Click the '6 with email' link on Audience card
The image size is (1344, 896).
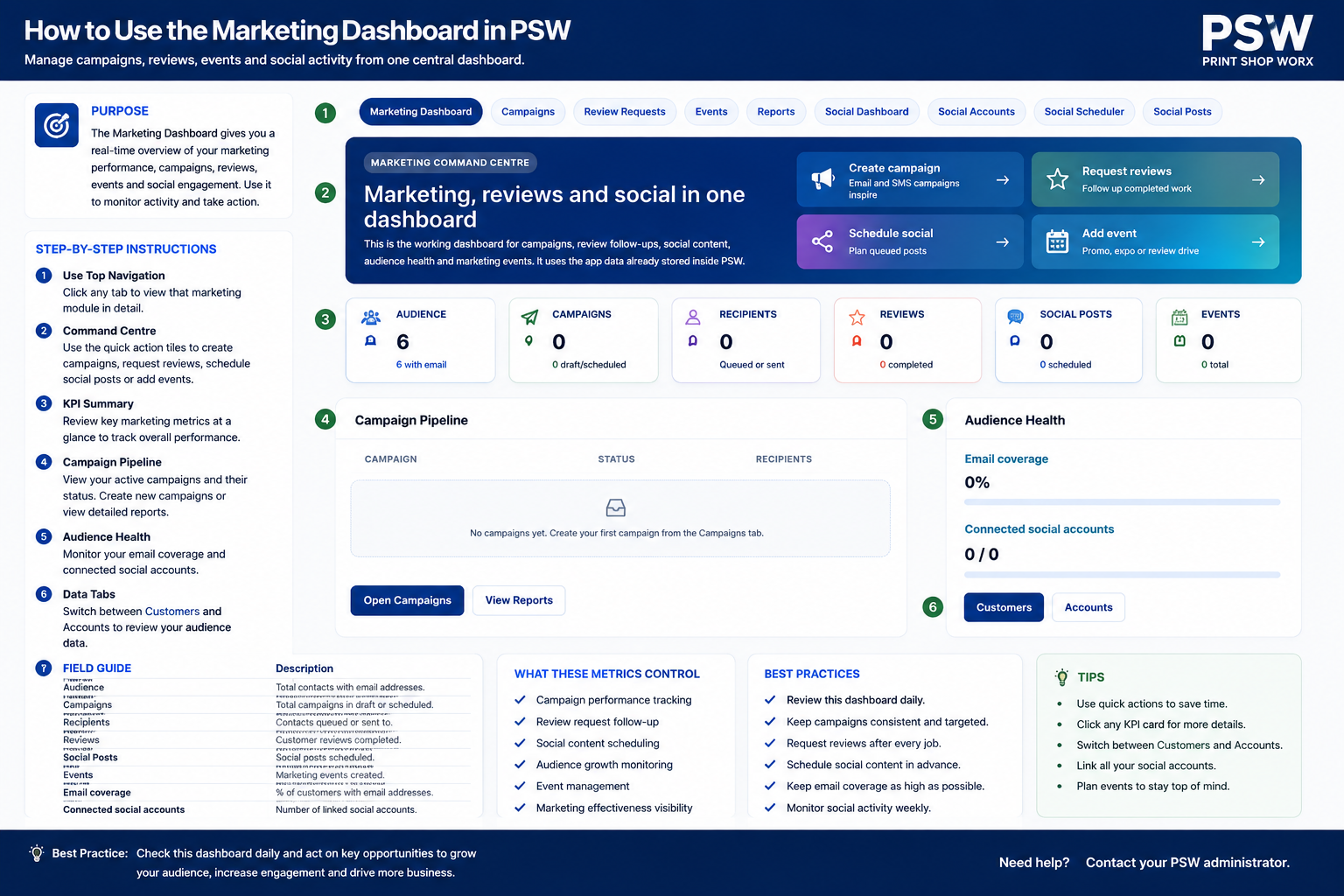421,365
